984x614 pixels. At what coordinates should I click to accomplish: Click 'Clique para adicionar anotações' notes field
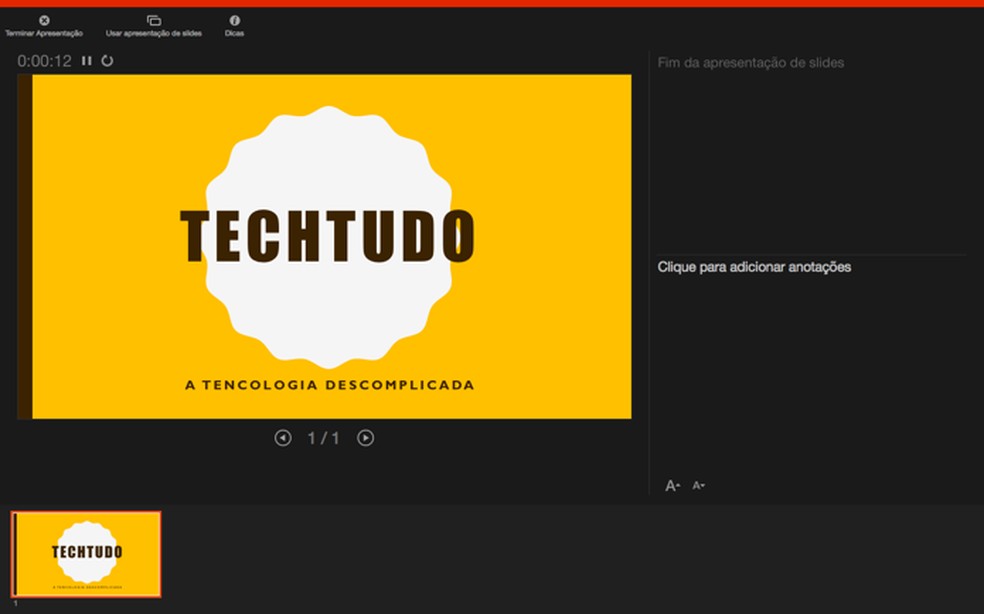click(x=754, y=267)
